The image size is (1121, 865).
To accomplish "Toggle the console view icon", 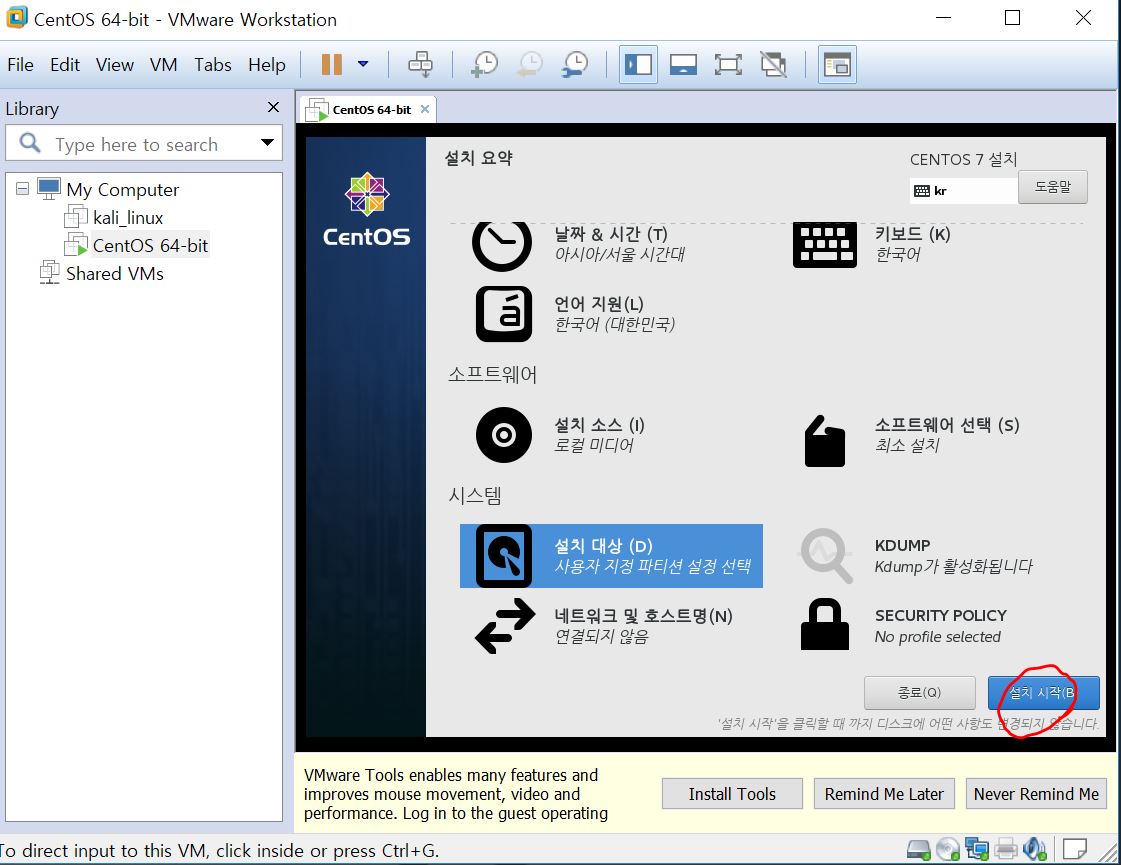I will point(836,65).
